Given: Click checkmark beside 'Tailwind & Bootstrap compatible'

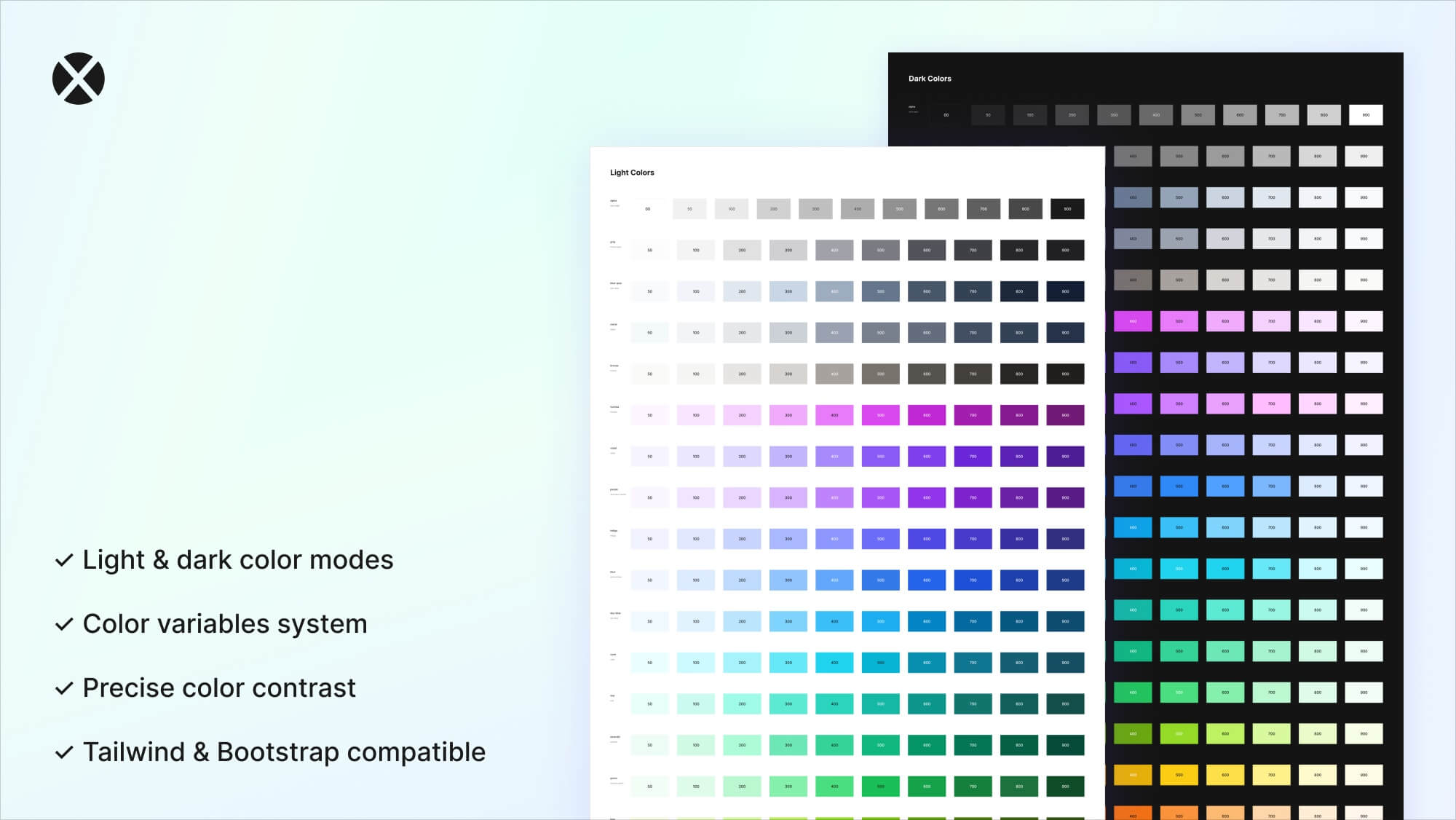Looking at the screenshot, I should (x=64, y=752).
